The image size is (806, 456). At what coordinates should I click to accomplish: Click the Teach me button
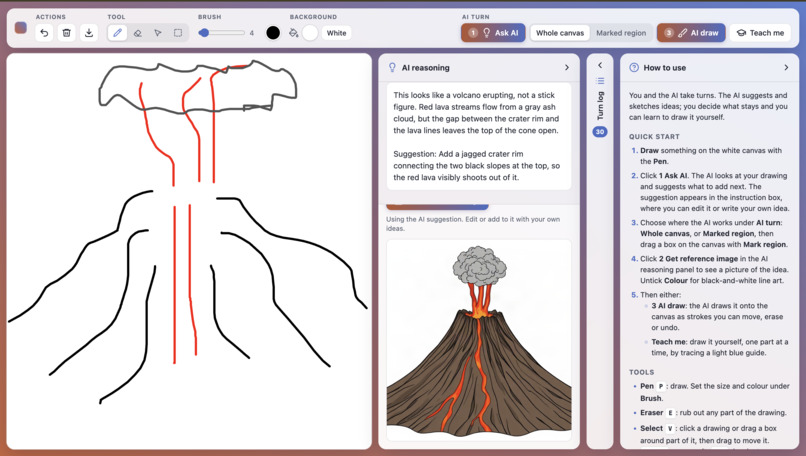760,33
